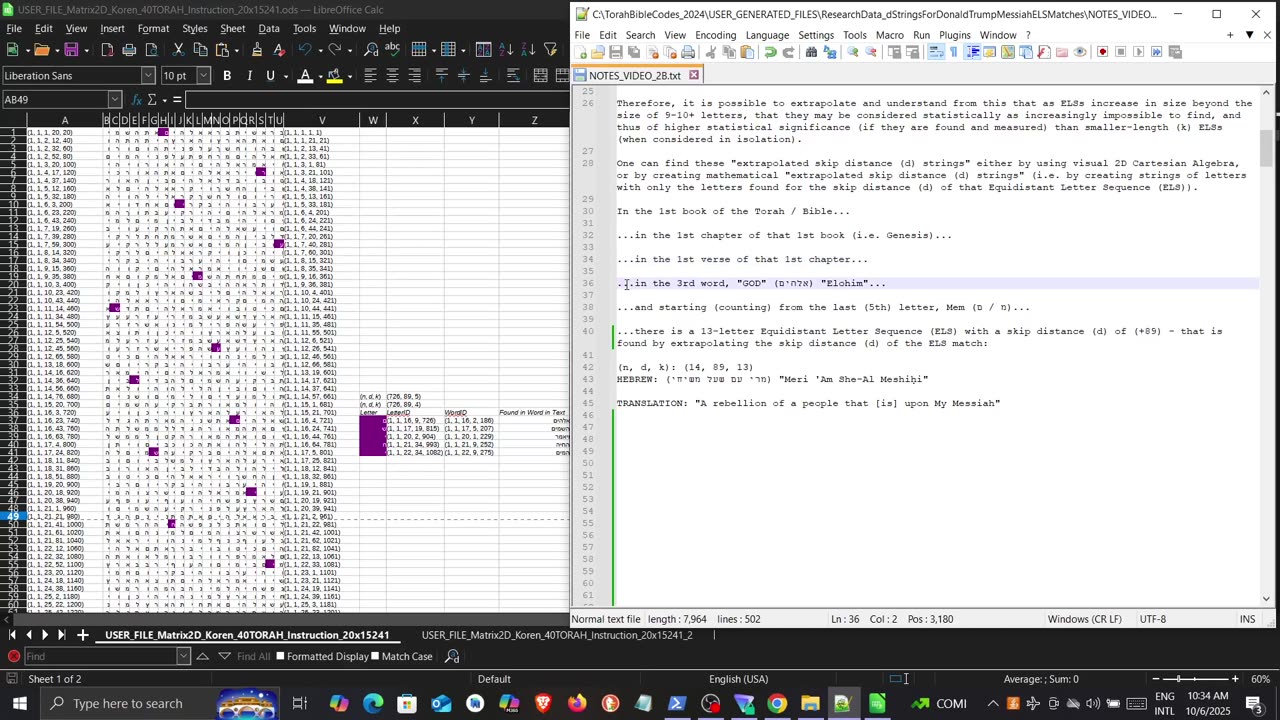Click the Clone Formatting paintbrush icon
The width and height of the screenshot is (1280, 720).
pos(257,49)
